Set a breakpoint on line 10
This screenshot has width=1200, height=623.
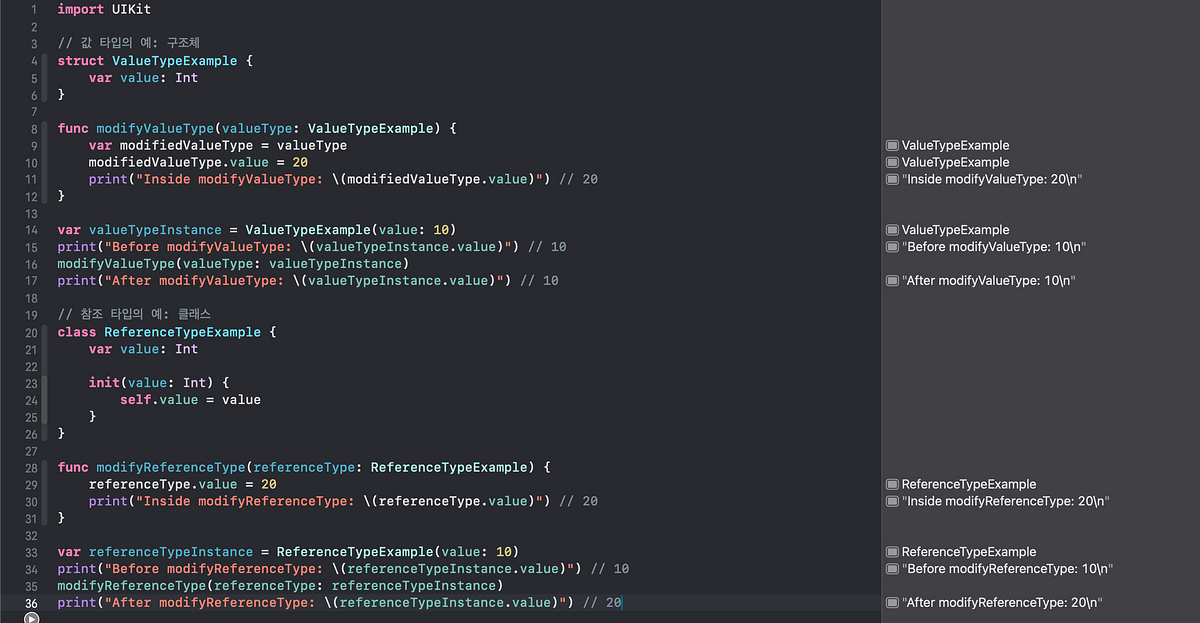tap(31, 161)
